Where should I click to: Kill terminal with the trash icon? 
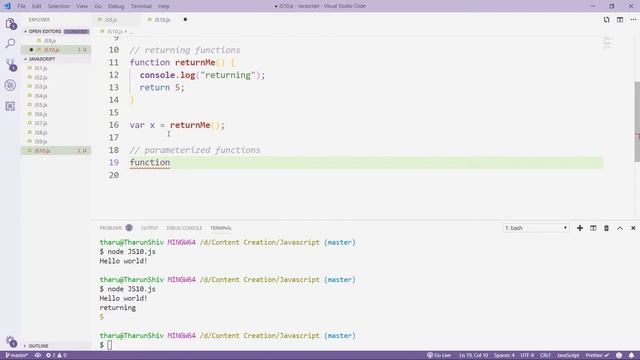607,228
